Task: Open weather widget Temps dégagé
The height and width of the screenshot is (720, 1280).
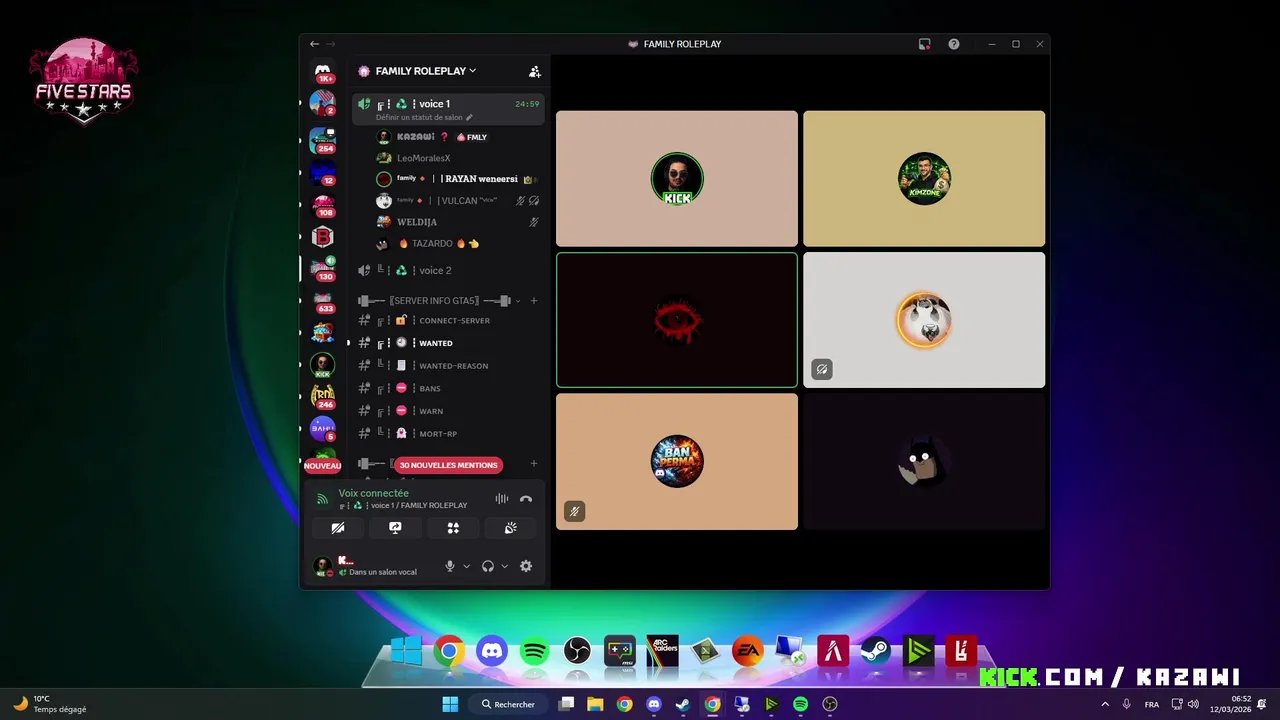Action: coord(50,704)
